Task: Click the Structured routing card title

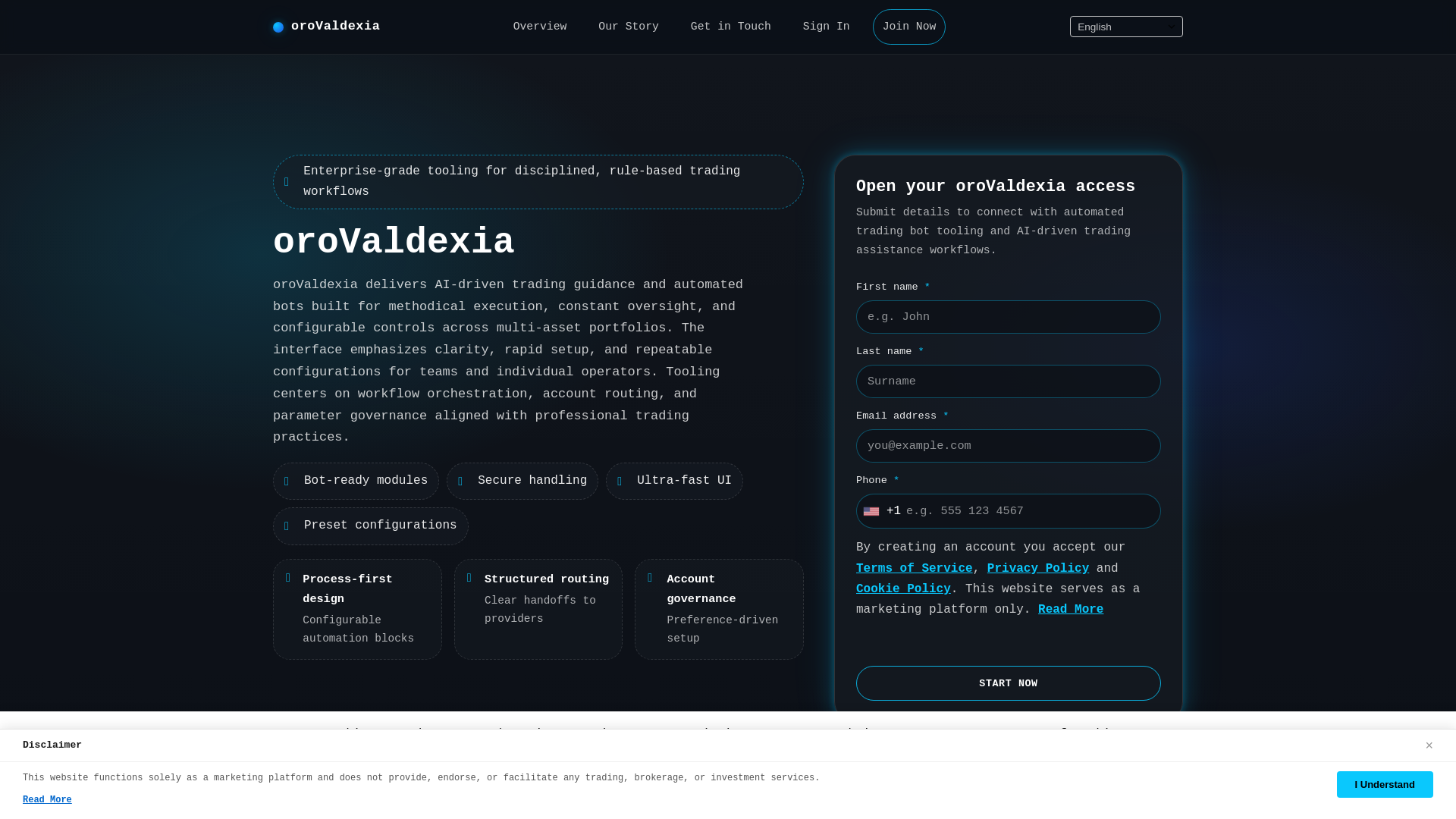Action: coord(547,579)
